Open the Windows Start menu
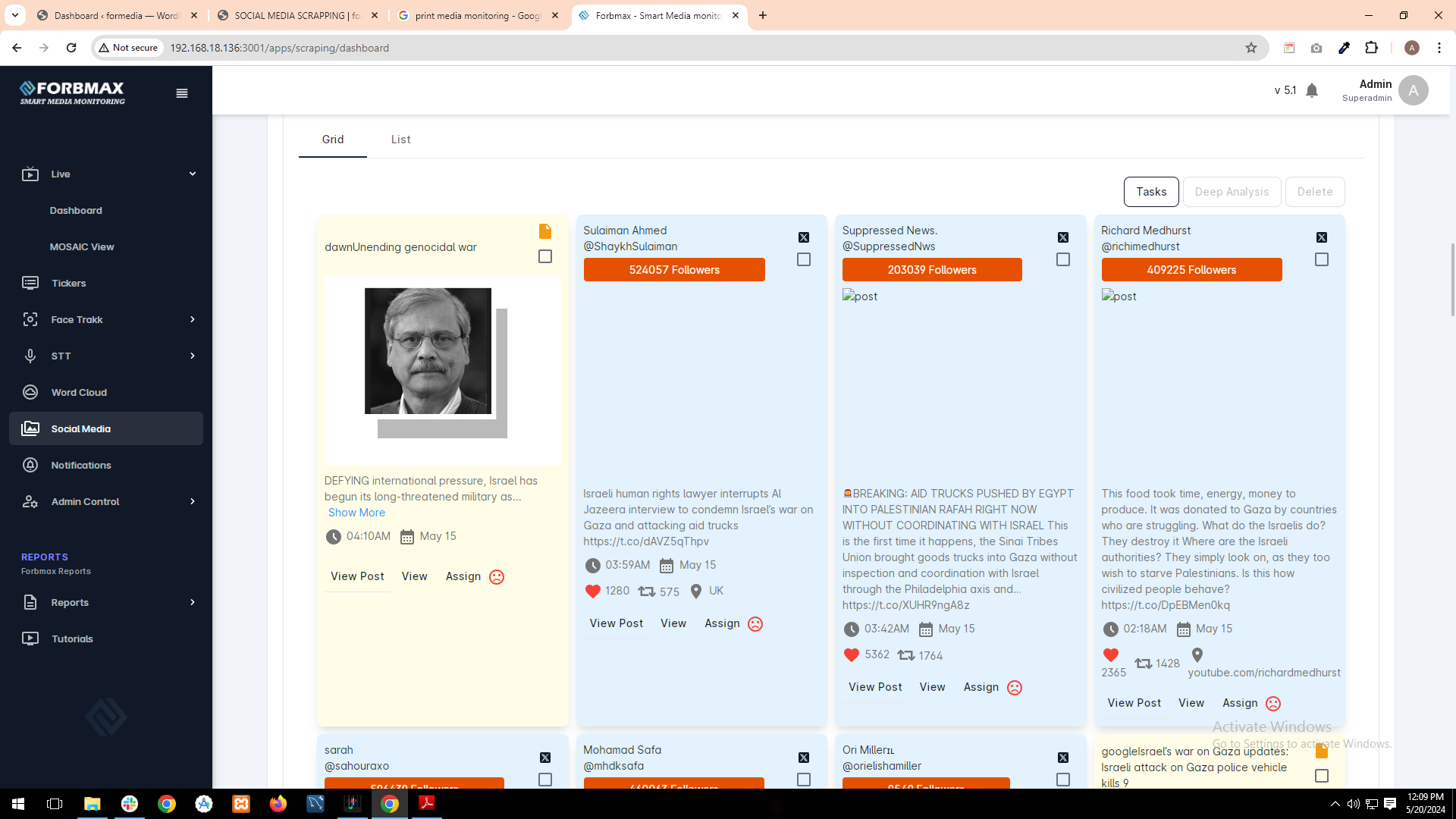The width and height of the screenshot is (1456, 819). click(x=18, y=804)
